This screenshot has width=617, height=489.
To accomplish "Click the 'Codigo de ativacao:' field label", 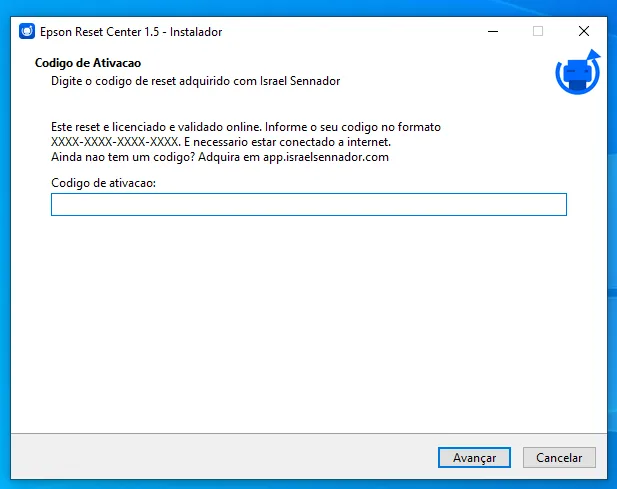I will pyautogui.click(x=103, y=183).
